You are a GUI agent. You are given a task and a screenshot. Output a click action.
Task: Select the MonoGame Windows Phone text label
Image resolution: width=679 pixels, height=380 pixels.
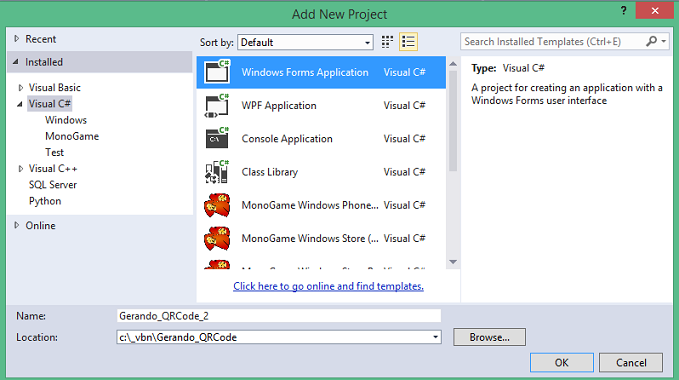point(310,205)
